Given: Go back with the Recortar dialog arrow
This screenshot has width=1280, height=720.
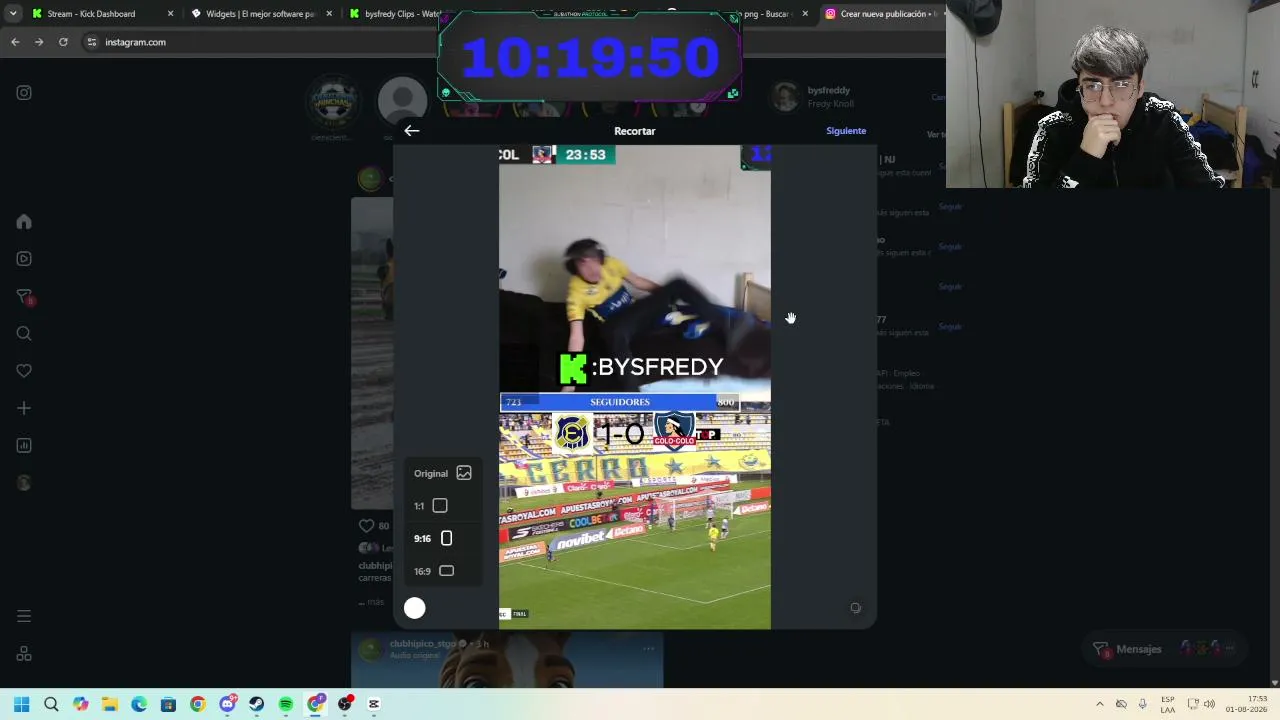Looking at the screenshot, I should tap(412, 131).
